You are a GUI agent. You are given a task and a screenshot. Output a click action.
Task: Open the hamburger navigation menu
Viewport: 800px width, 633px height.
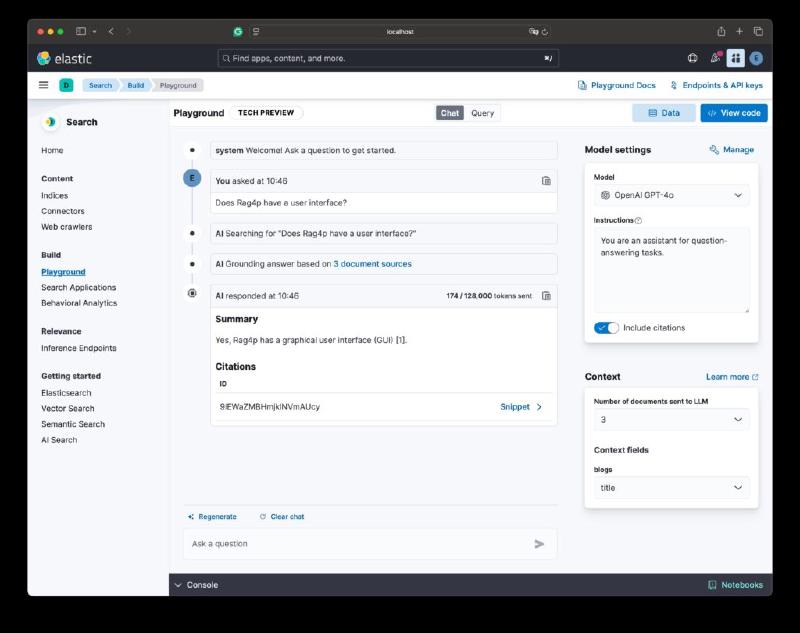pyautogui.click(x=44, y=85)
